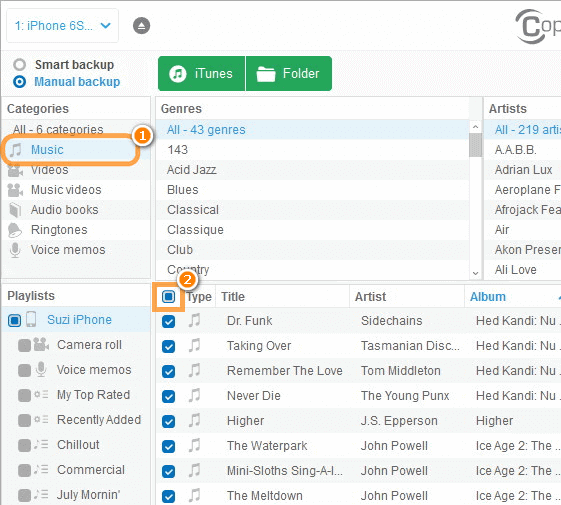Click the Voice memos microphone icon in Categories
Viewport: 561px width, 505px height.
click(15, 250)
